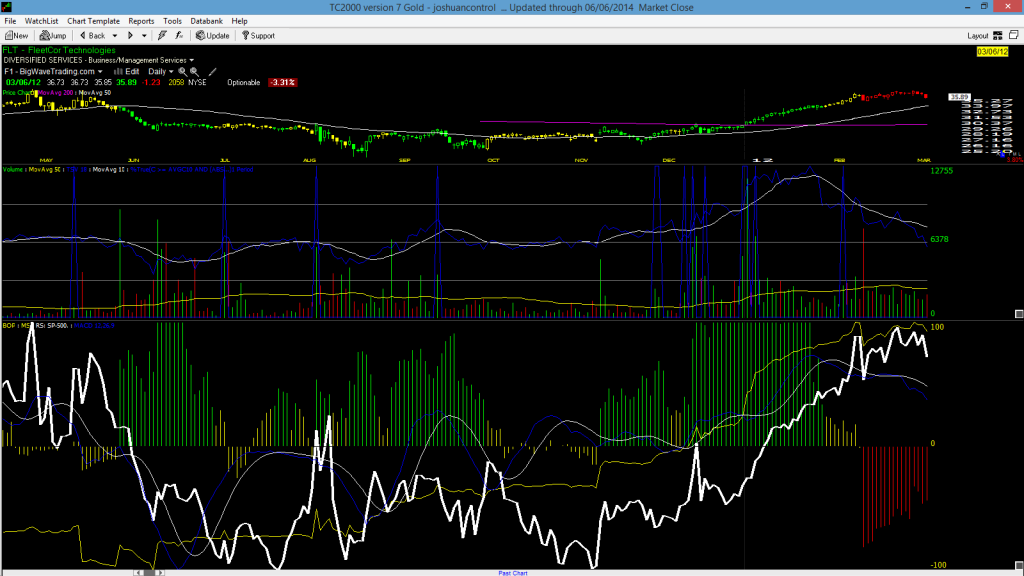Click the 12755 volume scale value
This screenshot has height=576, width=1024.
pos(942,170)
